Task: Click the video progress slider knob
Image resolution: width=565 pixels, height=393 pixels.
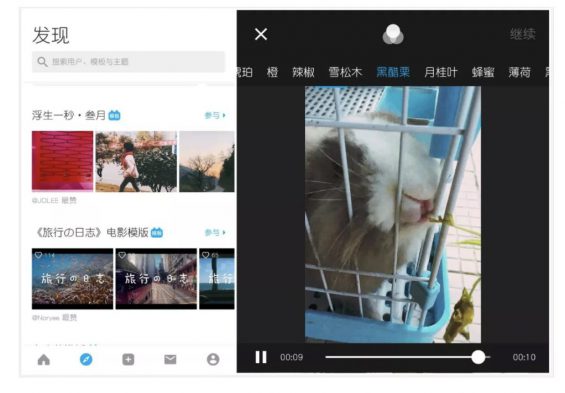Action: point(478,357)
